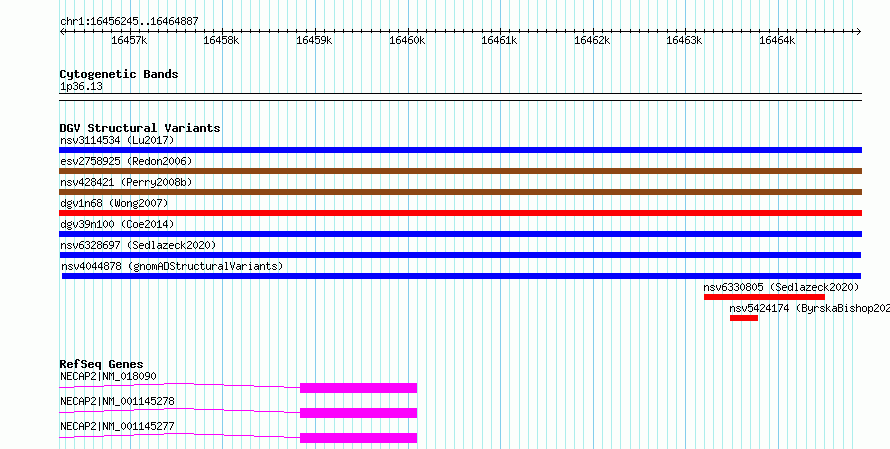Click the 16460k ruler tick label

(x=407, y=40)
